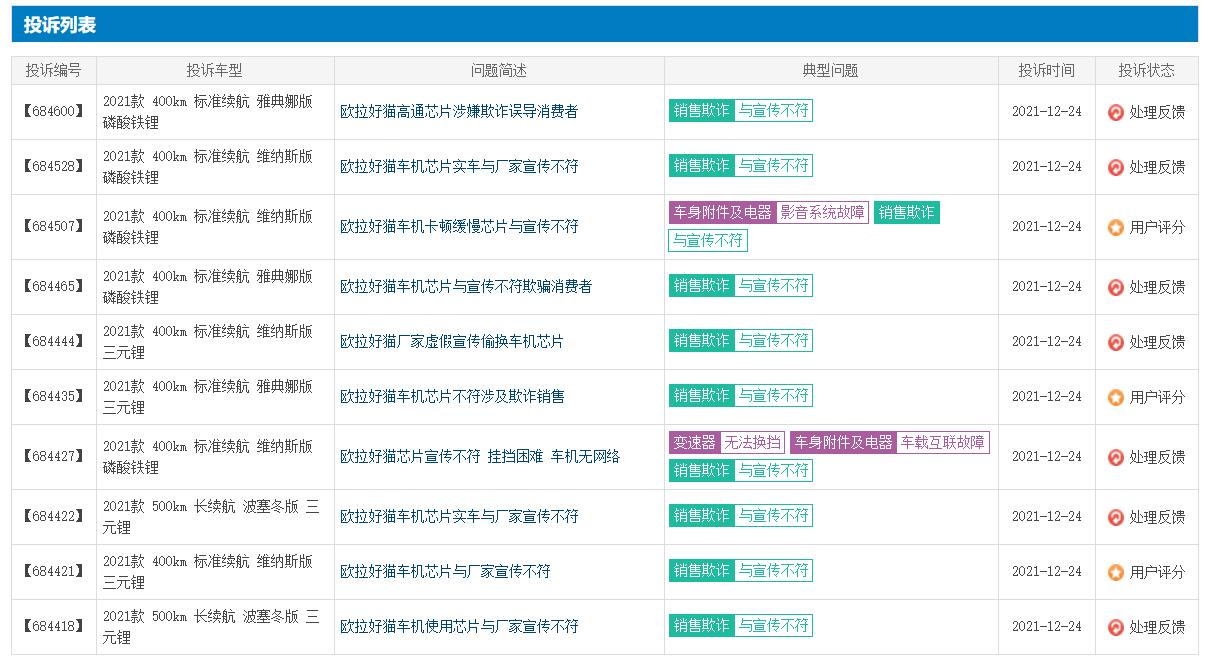Click complaint number 【684465】

(54, 287)
